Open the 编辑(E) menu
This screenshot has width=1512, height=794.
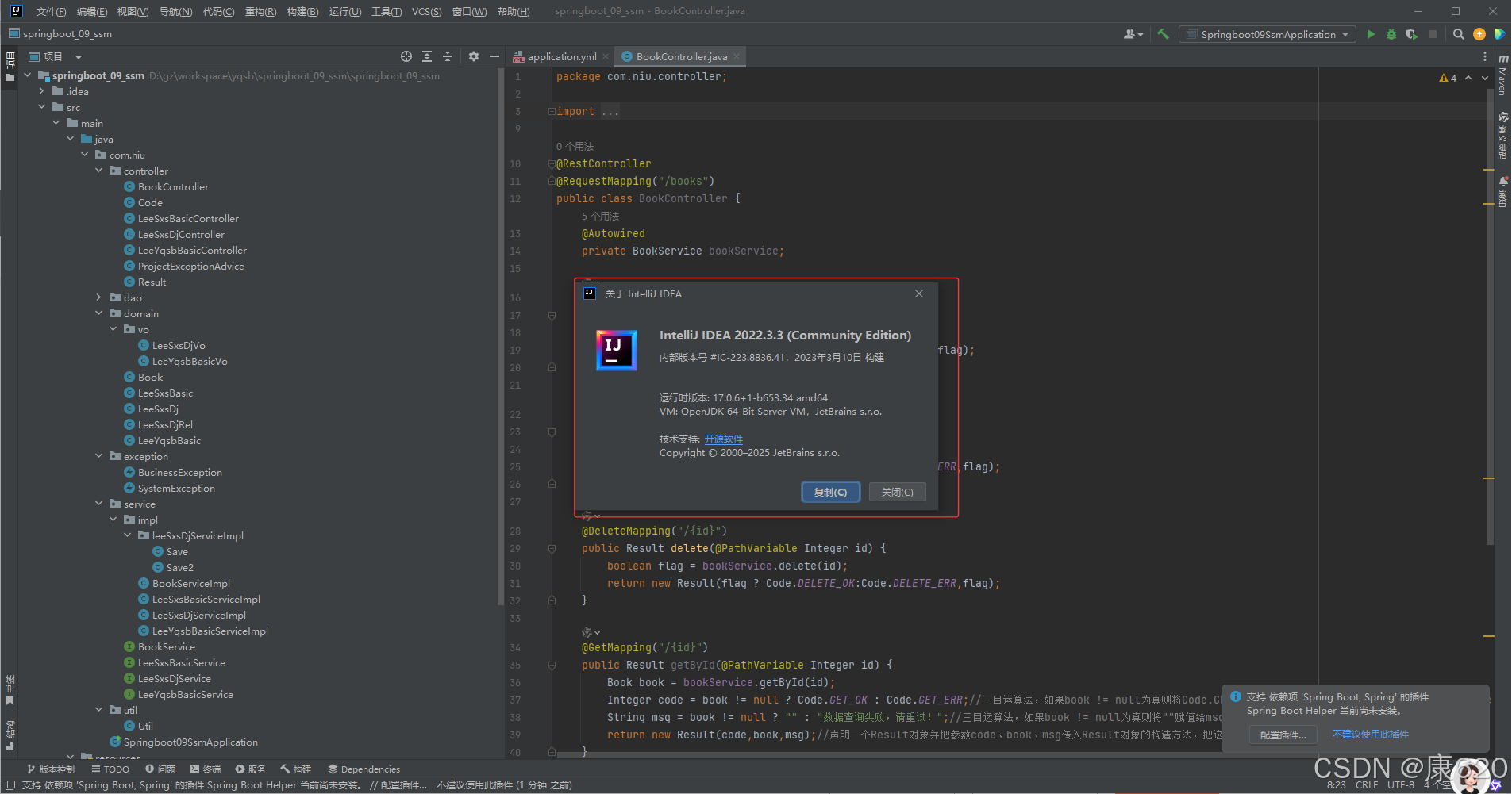[x=92, y=11]
